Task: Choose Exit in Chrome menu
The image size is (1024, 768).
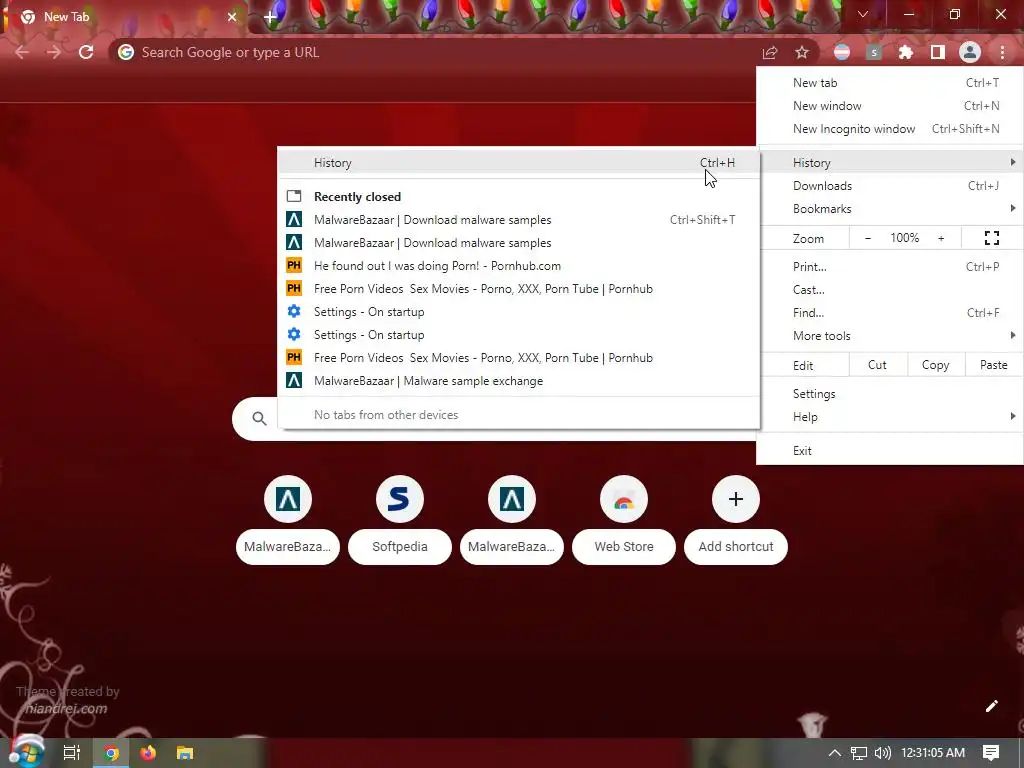Action: (890, 451)
